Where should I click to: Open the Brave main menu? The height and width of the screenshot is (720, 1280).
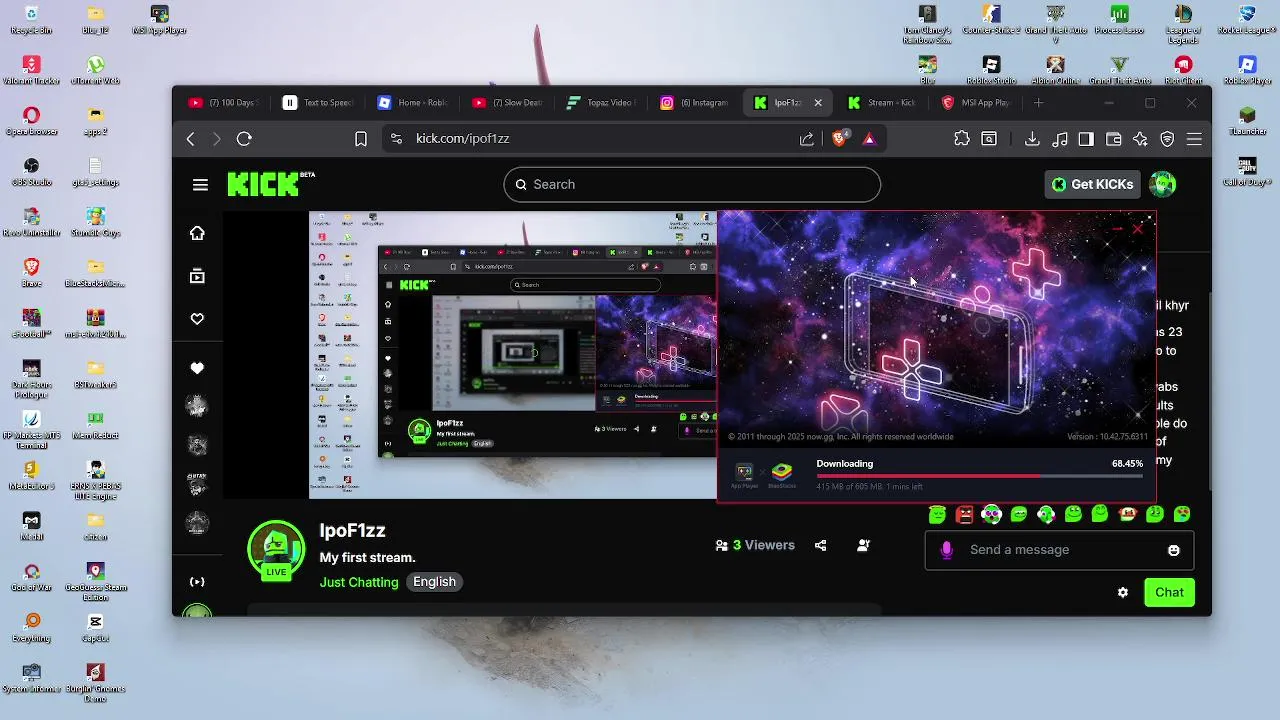[1194, 139]
